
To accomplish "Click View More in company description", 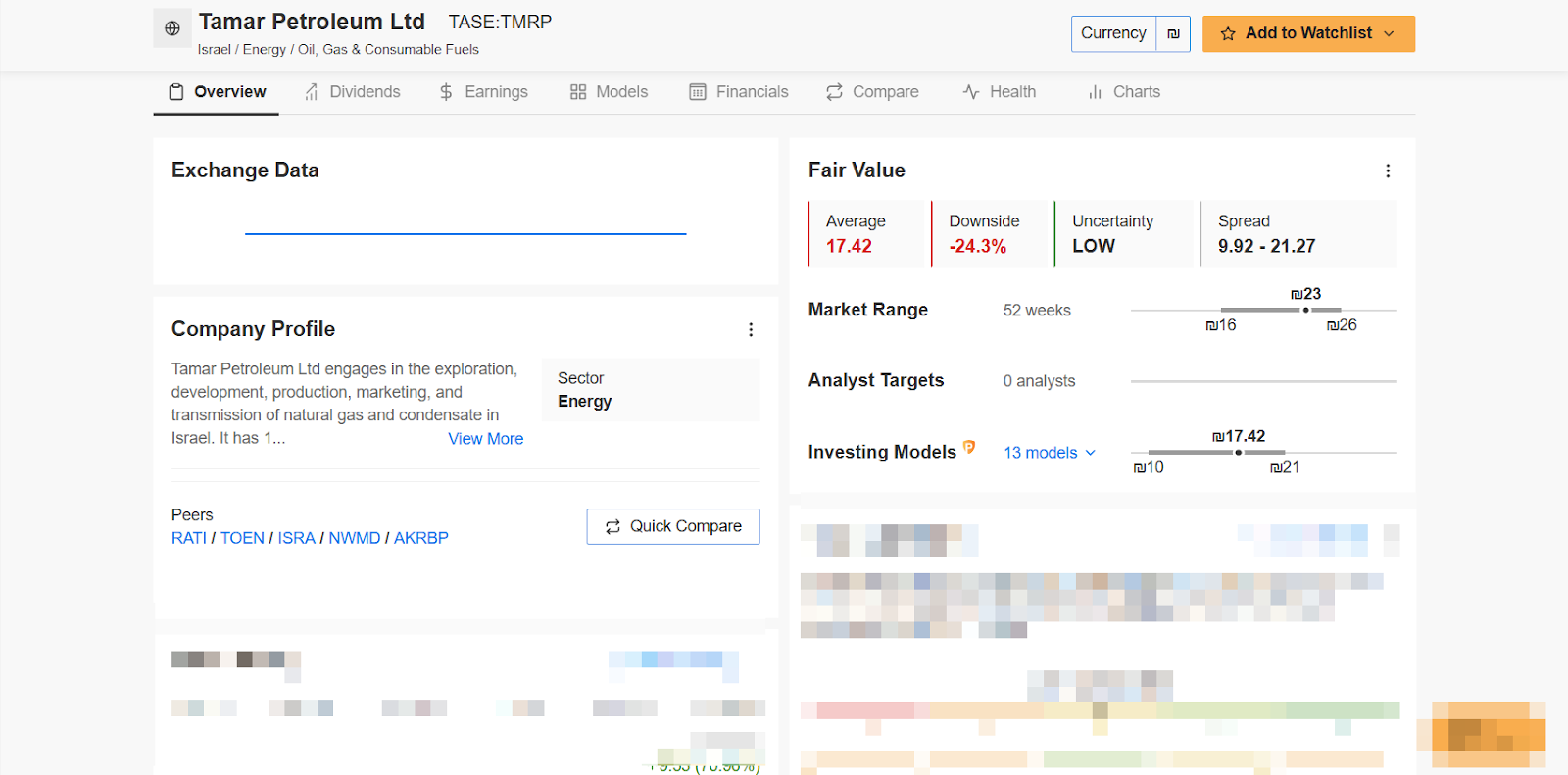I will point(486,439).
